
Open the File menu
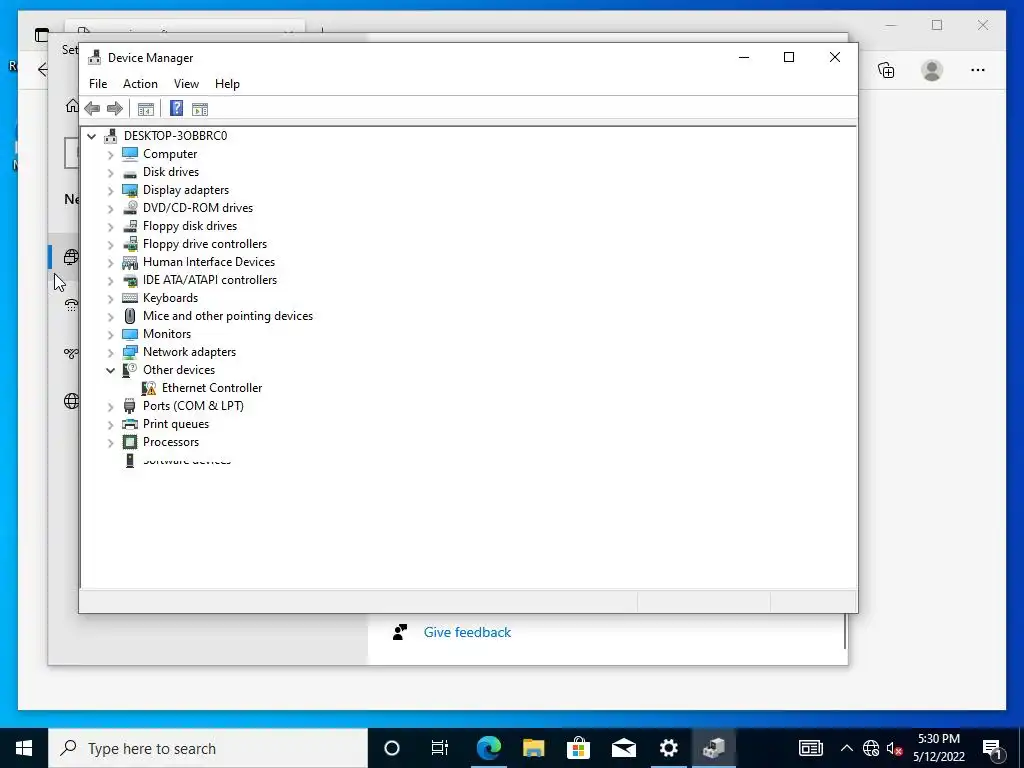click(x=98, y=84)
